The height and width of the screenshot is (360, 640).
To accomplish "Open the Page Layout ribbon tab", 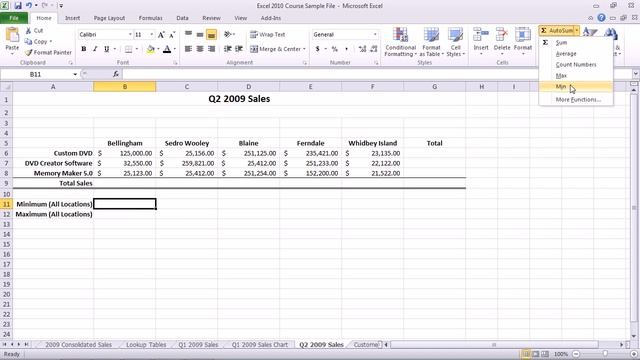I will 109,18.
